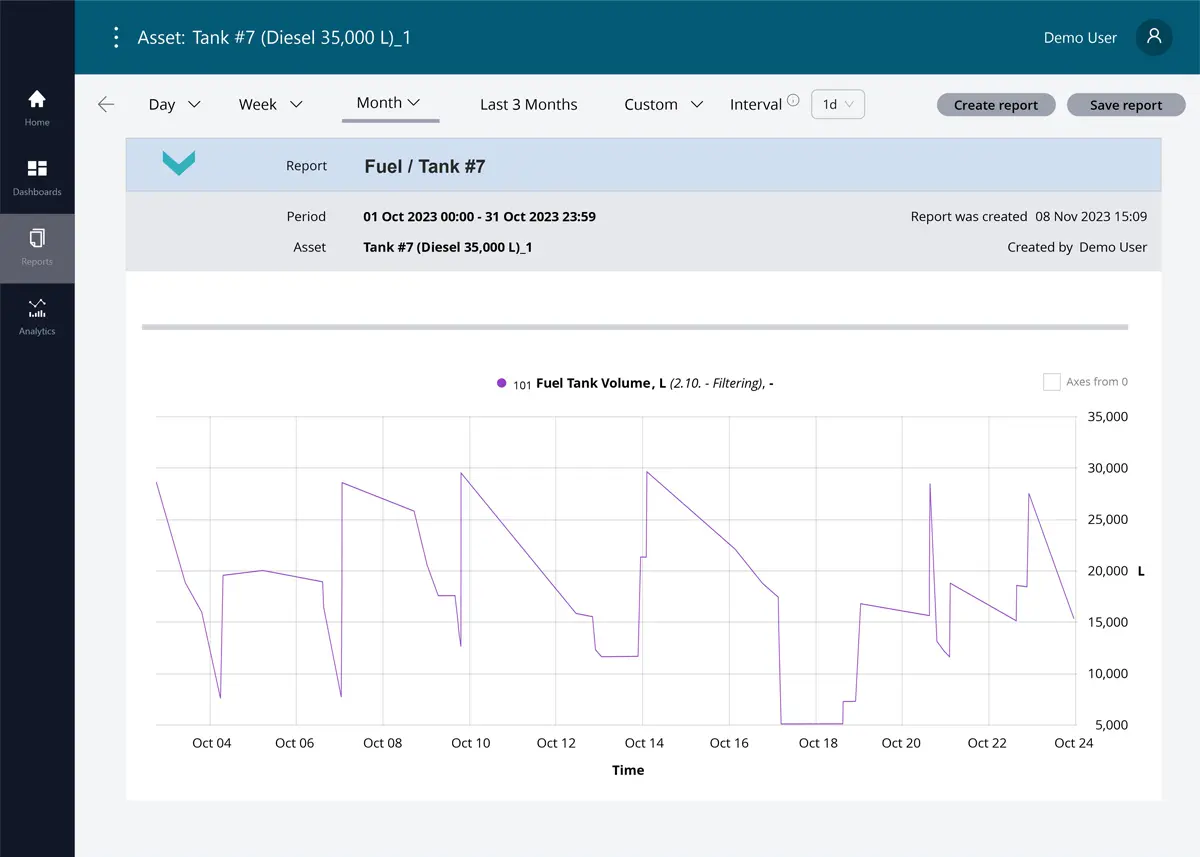The image size is (1200, 857).
Task: Click the Save report button
Action: 1125,105
